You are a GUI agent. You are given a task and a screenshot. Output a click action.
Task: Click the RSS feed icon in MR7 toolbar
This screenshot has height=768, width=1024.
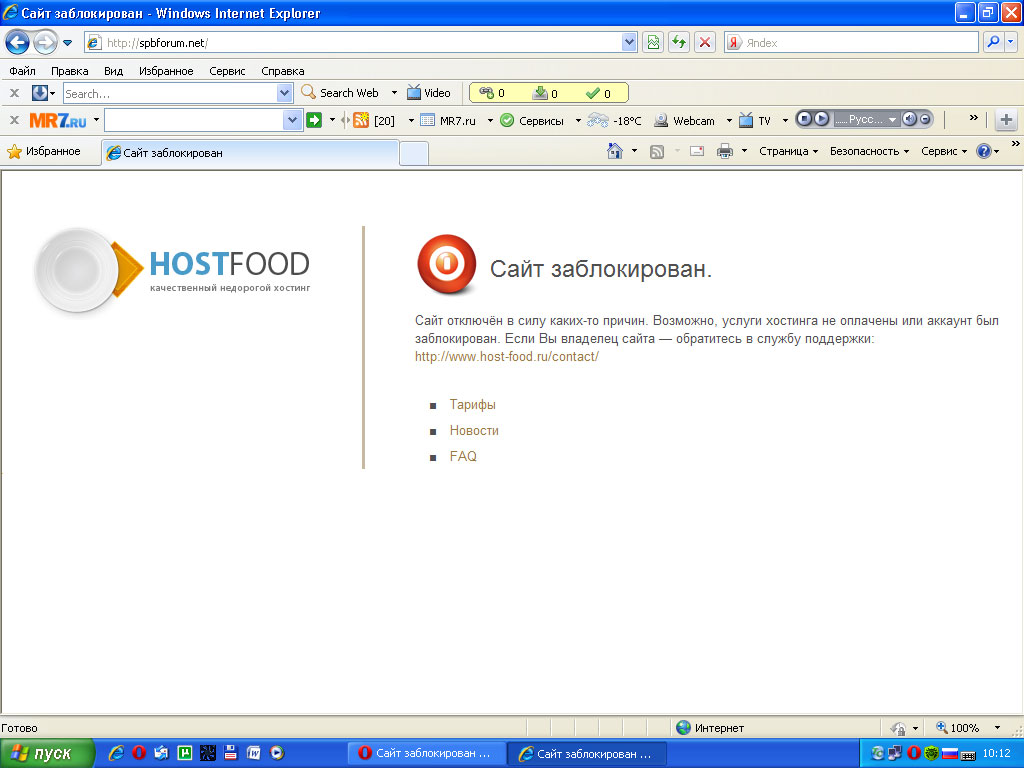point(361,120)
